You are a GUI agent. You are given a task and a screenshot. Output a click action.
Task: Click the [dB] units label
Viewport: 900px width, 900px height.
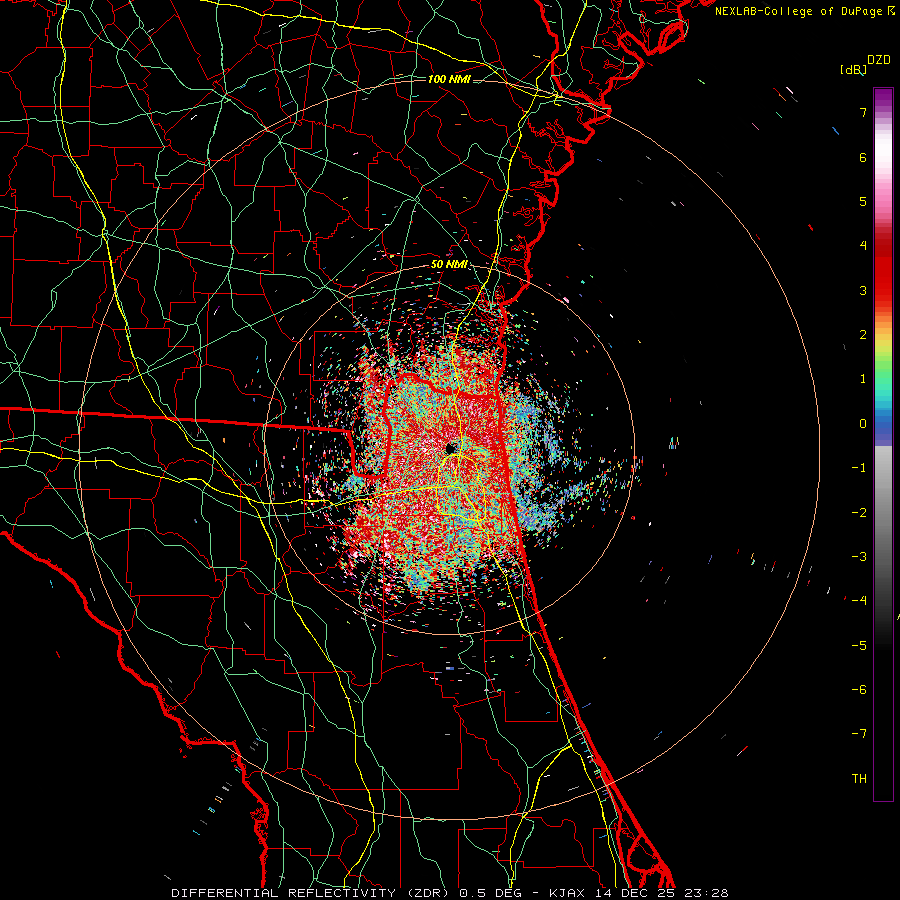pos(854,69)
